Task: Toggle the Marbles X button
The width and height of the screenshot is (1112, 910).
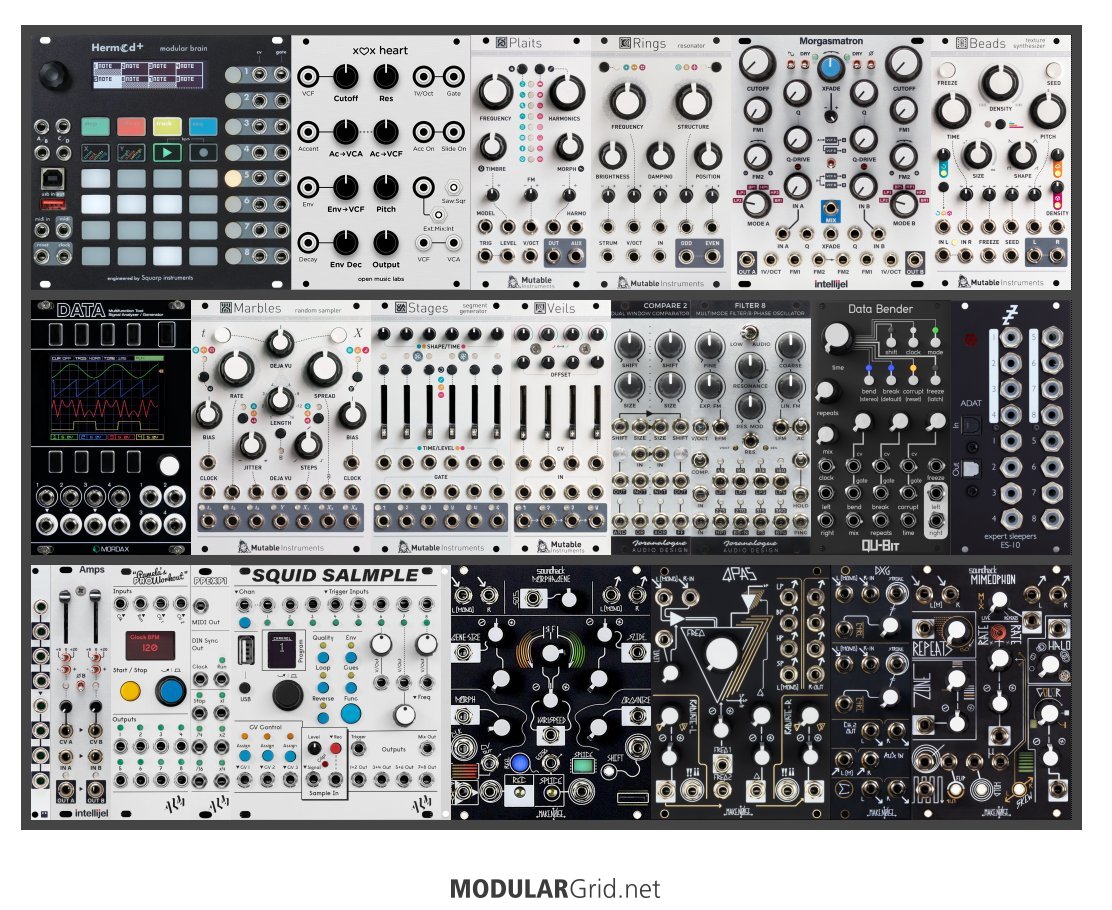Action: (x=338, y=334)
